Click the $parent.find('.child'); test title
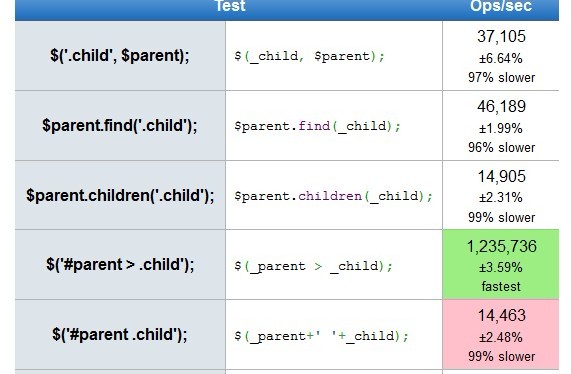This screenshot has height=374, width=571. tap(120, 126)
